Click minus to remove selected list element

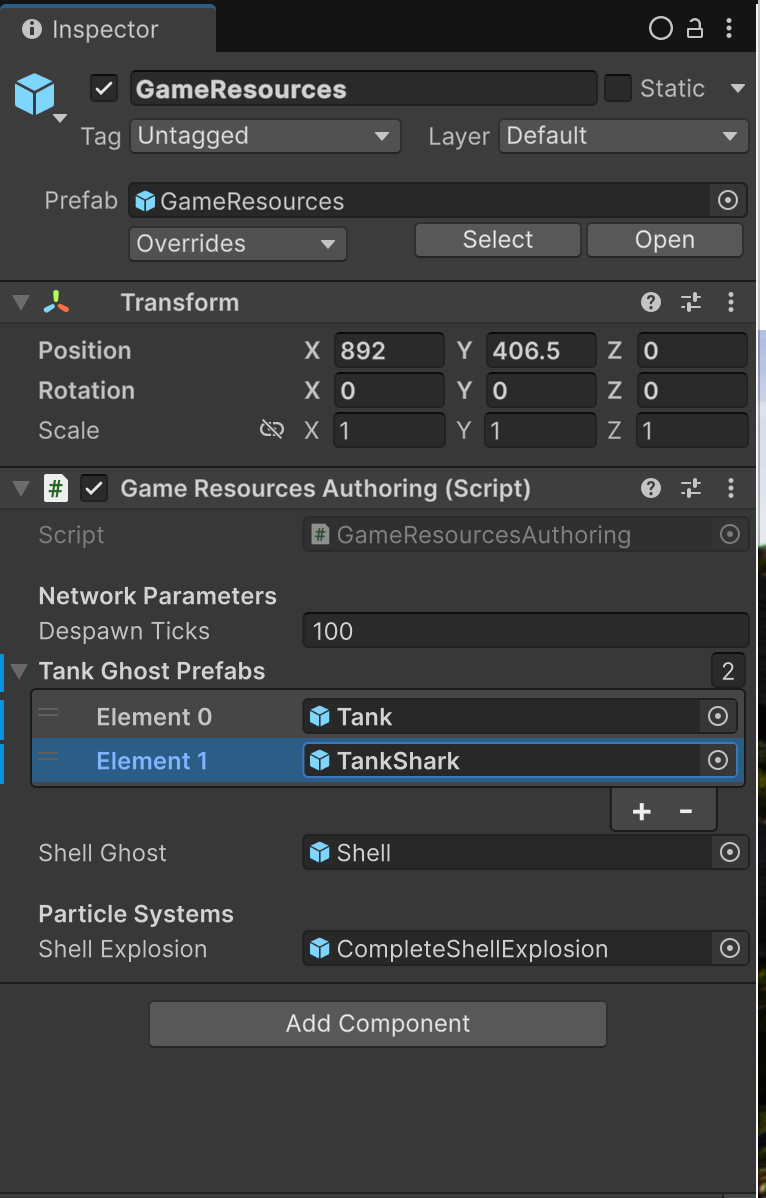coord(686,811)
